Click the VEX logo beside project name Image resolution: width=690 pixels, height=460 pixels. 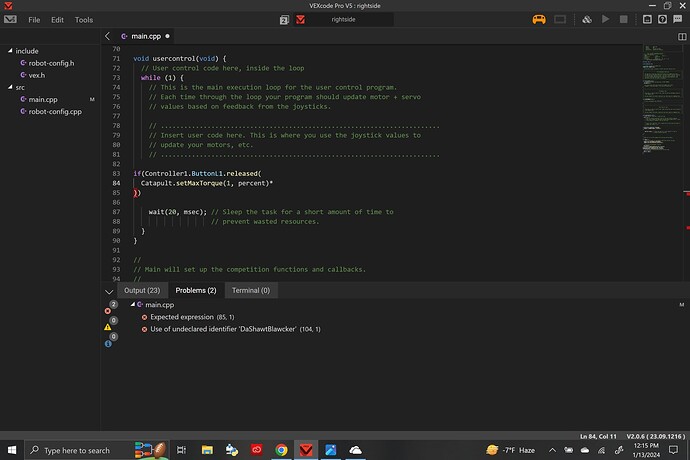[301, 20]
